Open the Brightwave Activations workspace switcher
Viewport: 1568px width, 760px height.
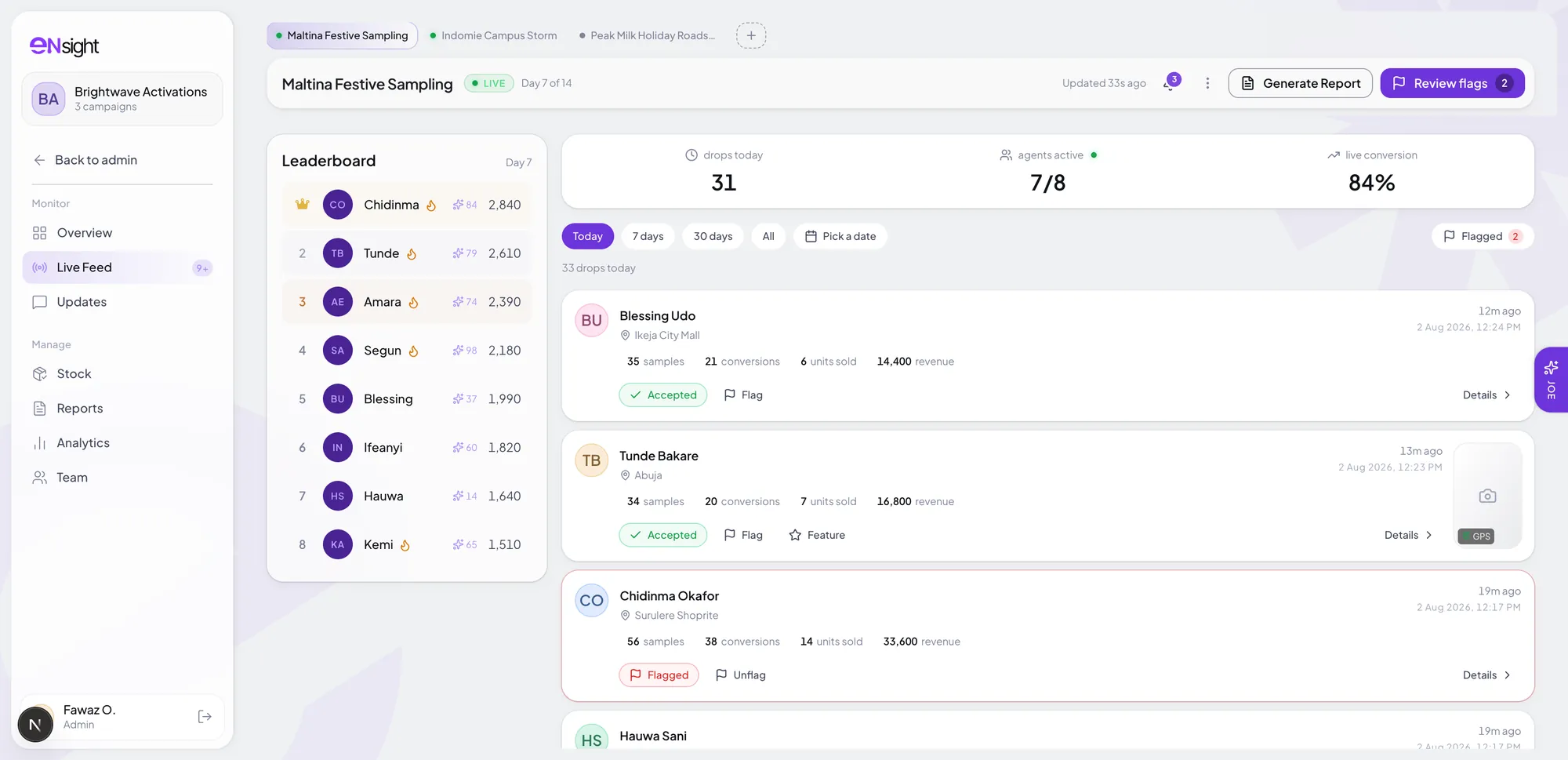[x=122, y=99]
